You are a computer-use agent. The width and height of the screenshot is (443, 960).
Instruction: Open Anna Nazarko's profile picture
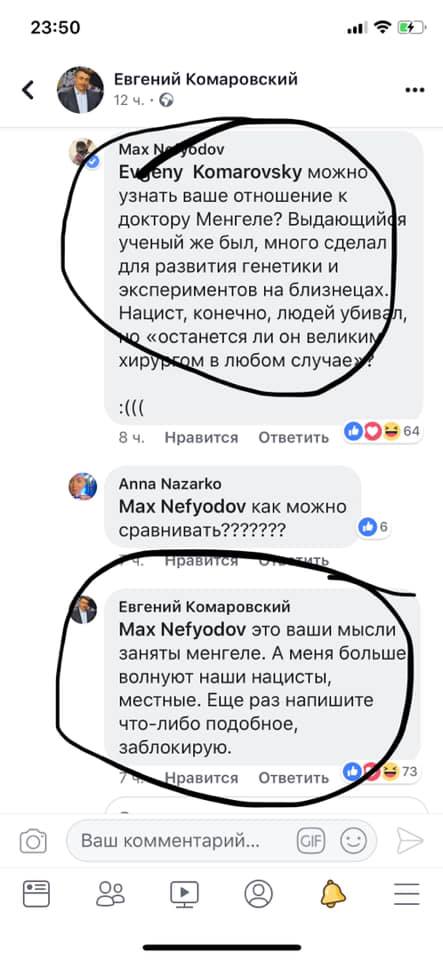[x=83, y=487]
